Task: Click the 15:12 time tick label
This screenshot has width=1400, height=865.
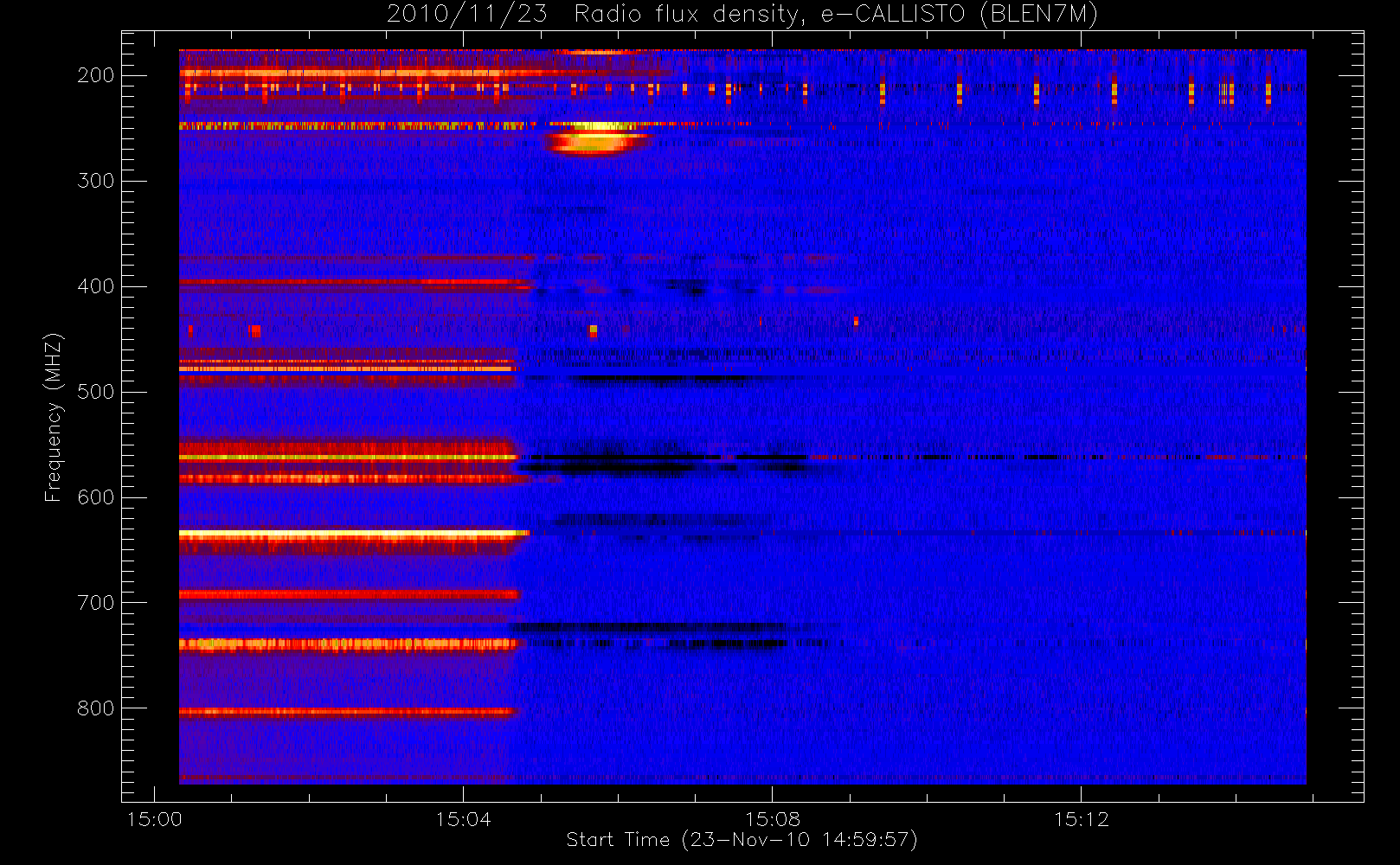Action: [1082, 819]
